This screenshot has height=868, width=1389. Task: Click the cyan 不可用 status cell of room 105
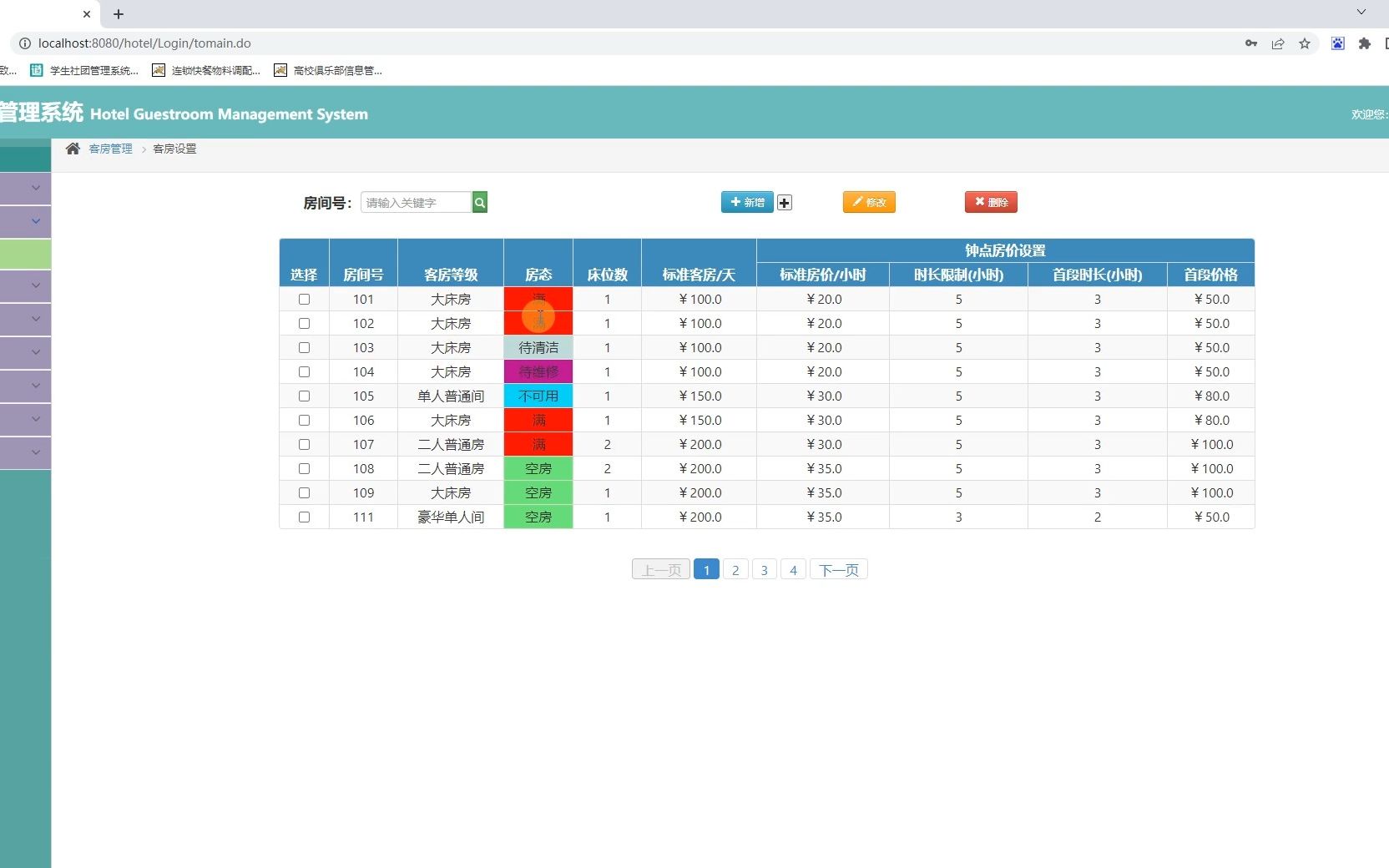click(x=538, y=396)
